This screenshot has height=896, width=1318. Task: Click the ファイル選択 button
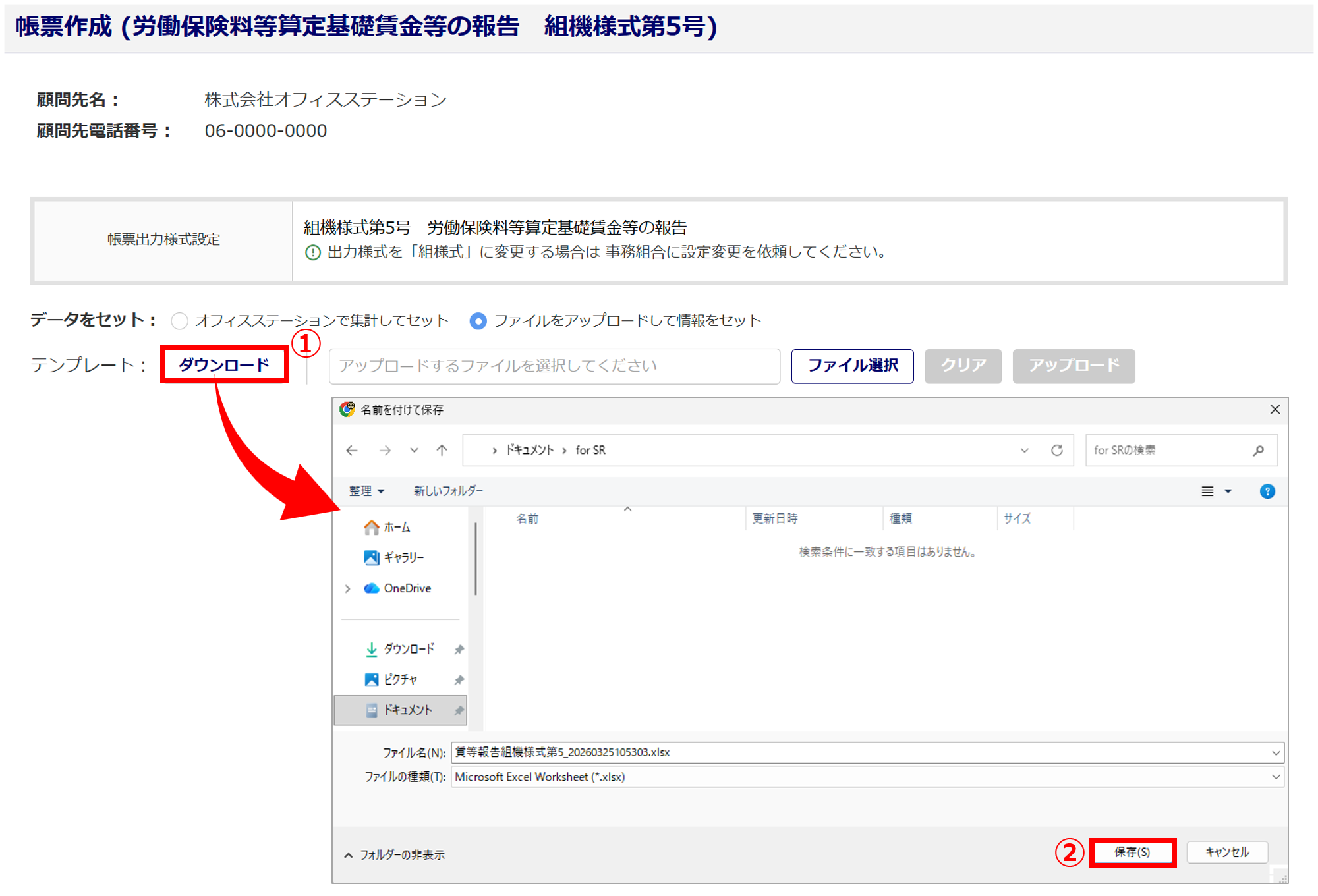coord(852,366)
